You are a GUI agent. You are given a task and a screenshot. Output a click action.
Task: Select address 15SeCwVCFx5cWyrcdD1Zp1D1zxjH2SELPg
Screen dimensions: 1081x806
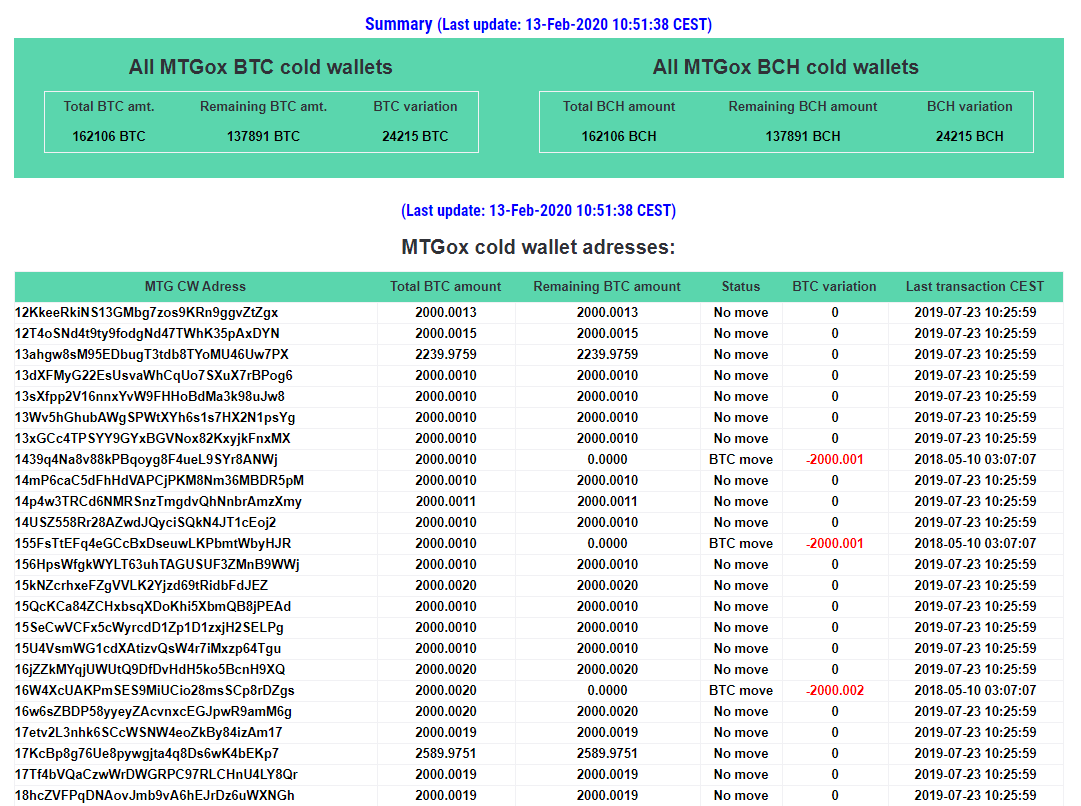pos(149,627)
